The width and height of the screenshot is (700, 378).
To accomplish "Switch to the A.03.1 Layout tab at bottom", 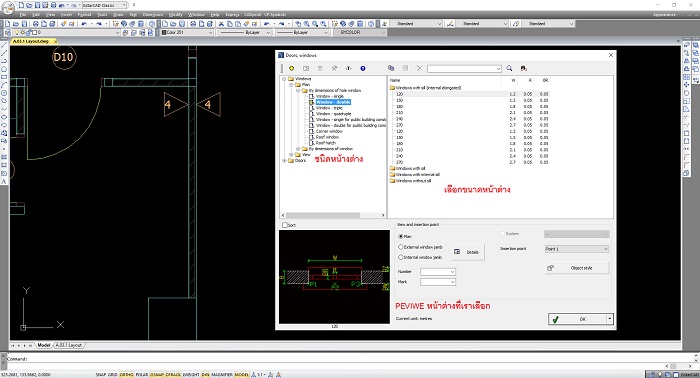I will coord(69,345).
